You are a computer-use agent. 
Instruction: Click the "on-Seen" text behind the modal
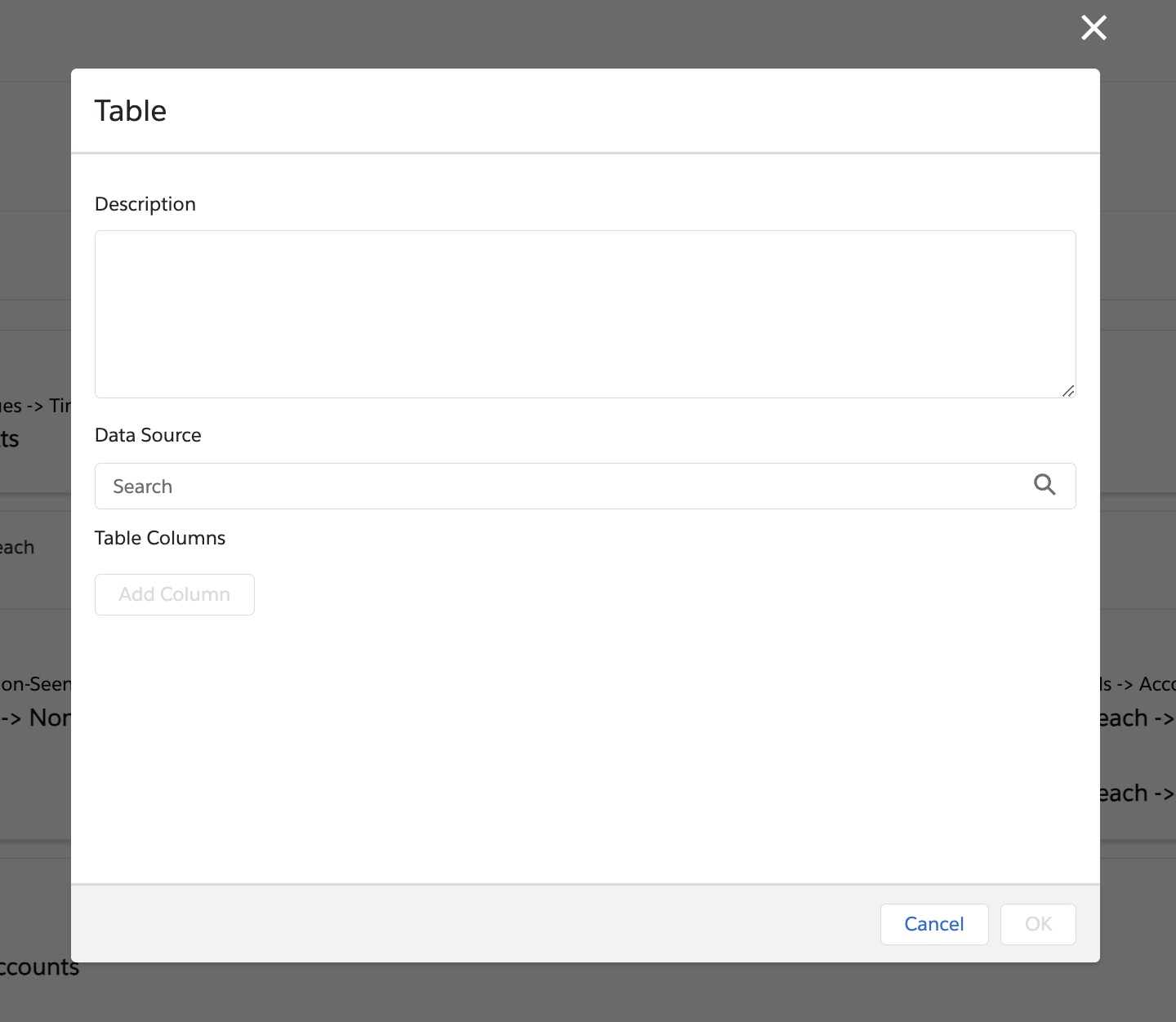(36, 684)
